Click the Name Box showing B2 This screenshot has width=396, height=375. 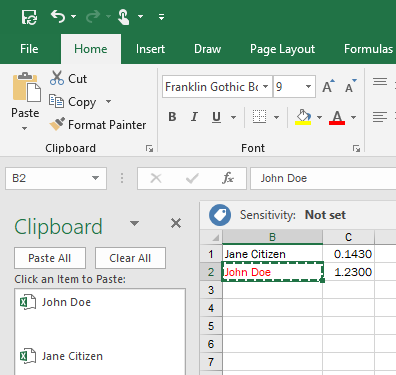tap(47, 178)
